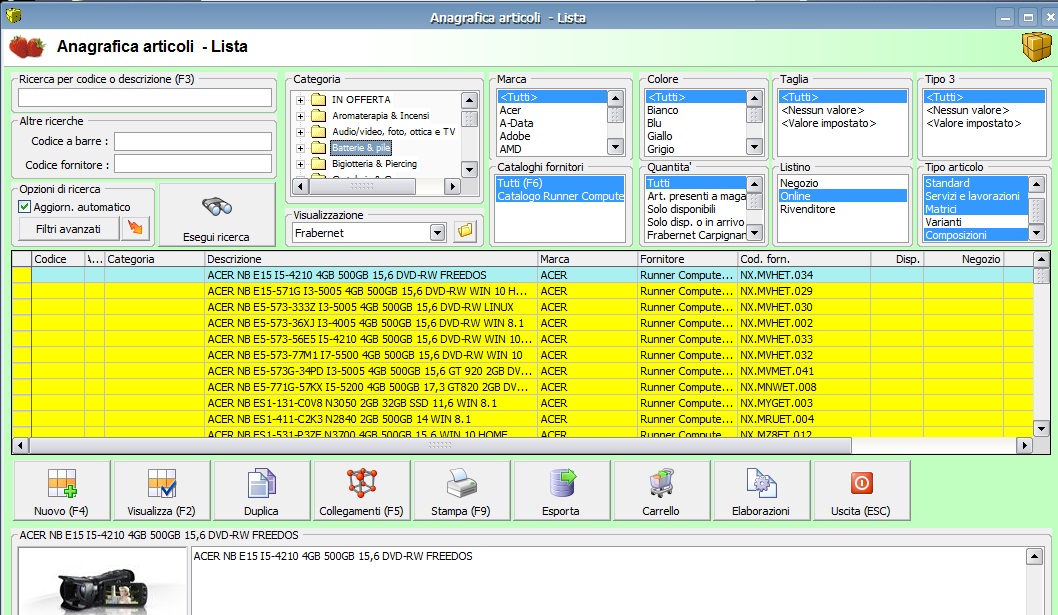Click the strawberry logo icon
Viewport: 1058px width, 615px height.
point(26,47)
